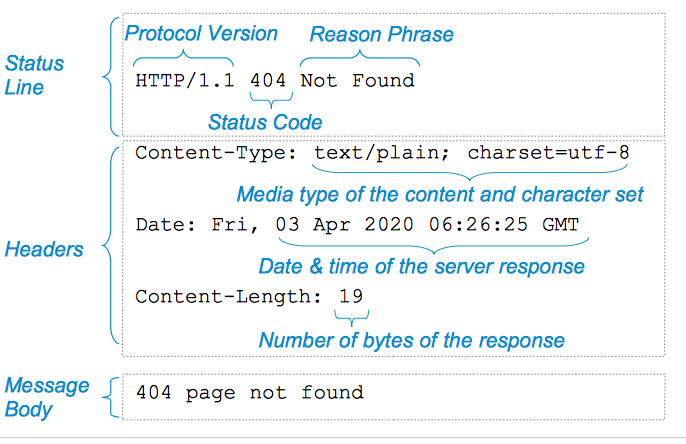The width and height of the screenshot is (686, 444).
Task: Select "Not Found" in the status line
Action: 357,80
